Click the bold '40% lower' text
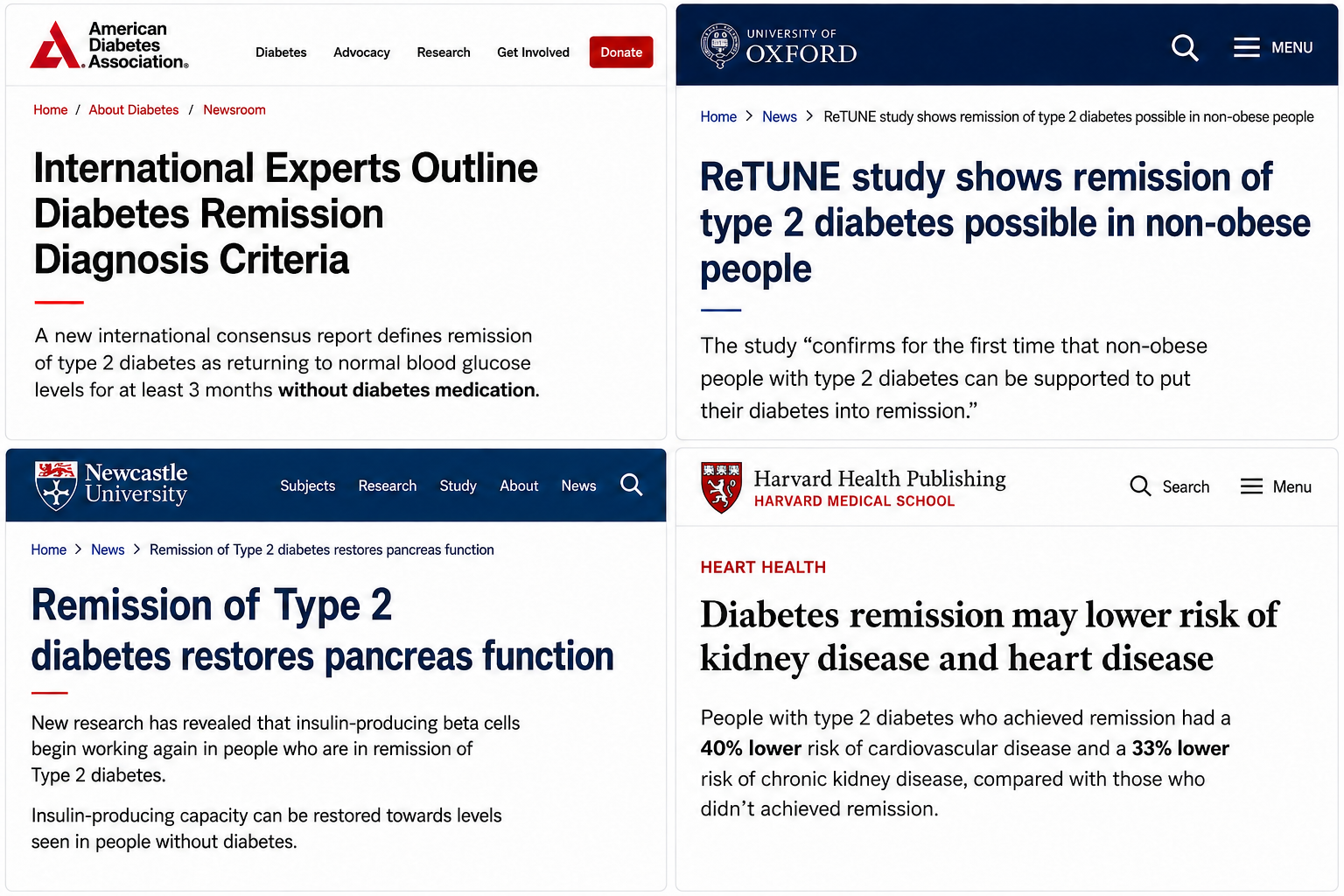Screen dimensions: 1344x896 click(751, 749)
